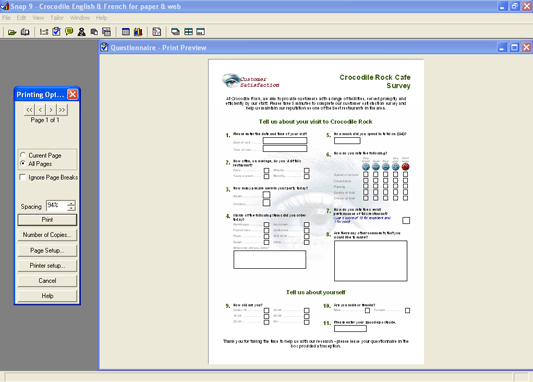The width and height of the screenshot is (533, 382).
Task: Select the All Pages radio button
Action: 23,163
